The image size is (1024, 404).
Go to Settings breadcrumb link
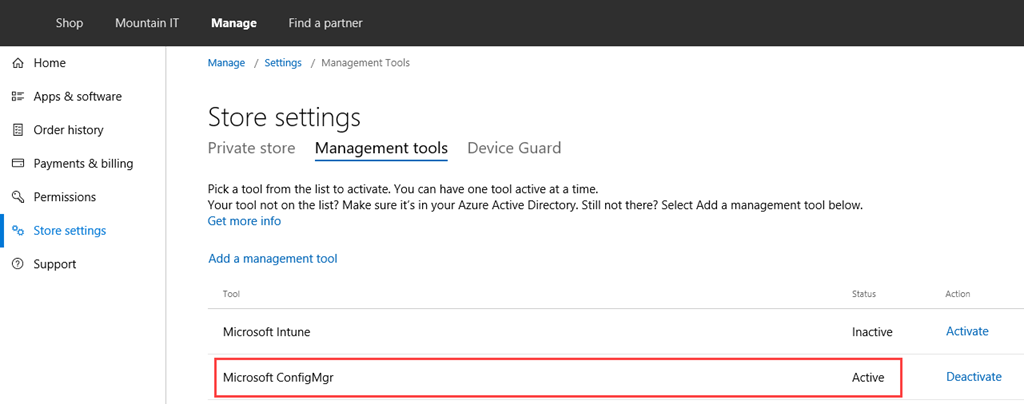pos(283,63)
